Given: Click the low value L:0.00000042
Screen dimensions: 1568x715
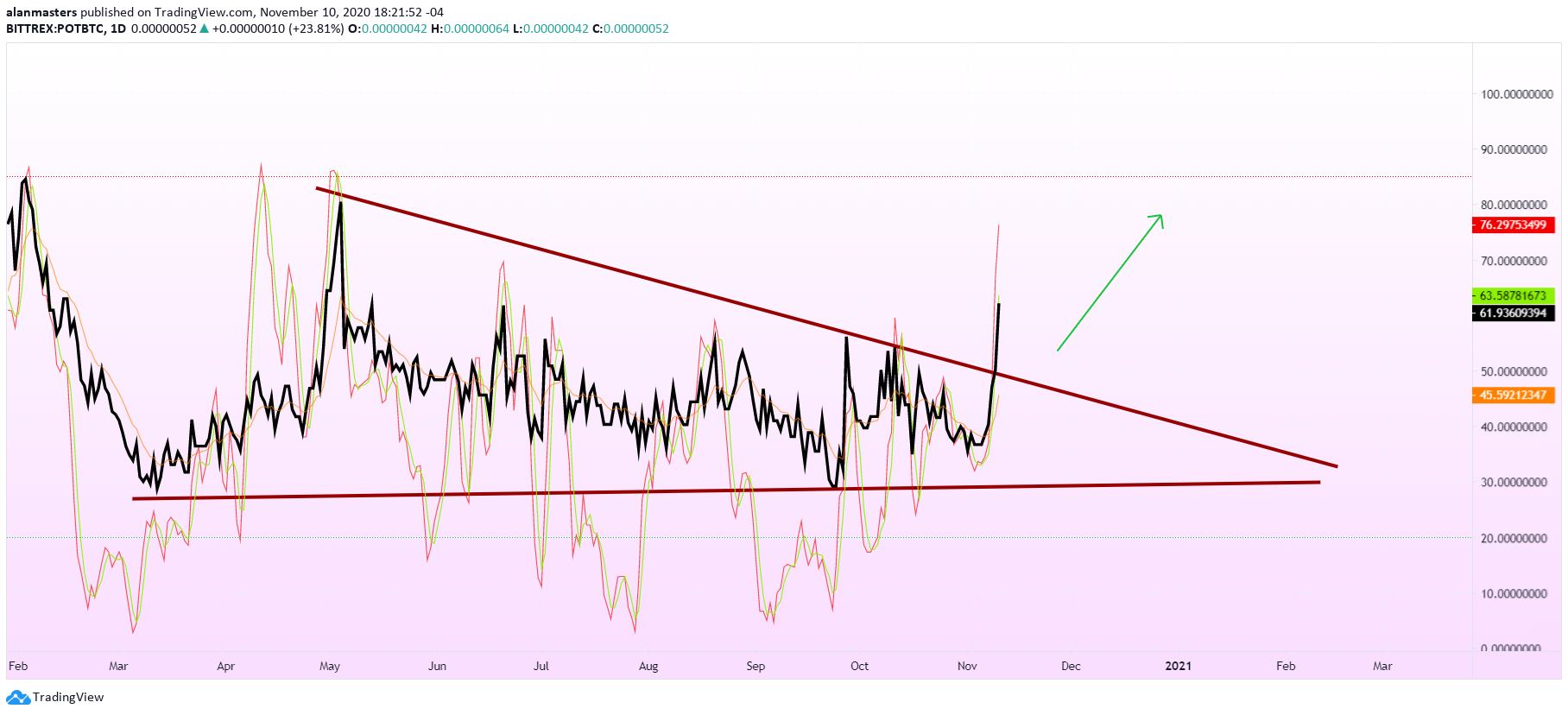Looking at the screenshot, I should 551,28.
